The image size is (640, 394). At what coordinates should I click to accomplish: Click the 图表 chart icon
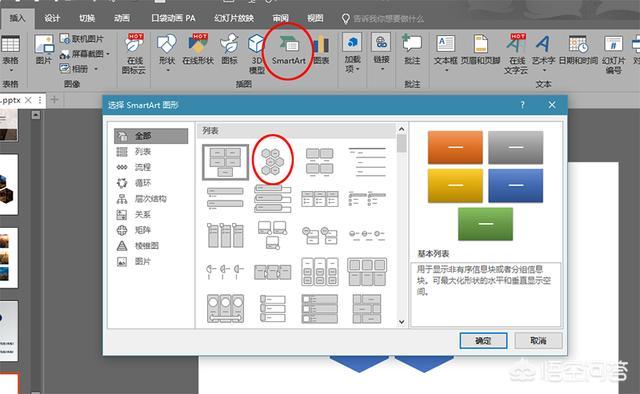click(322, 51)
